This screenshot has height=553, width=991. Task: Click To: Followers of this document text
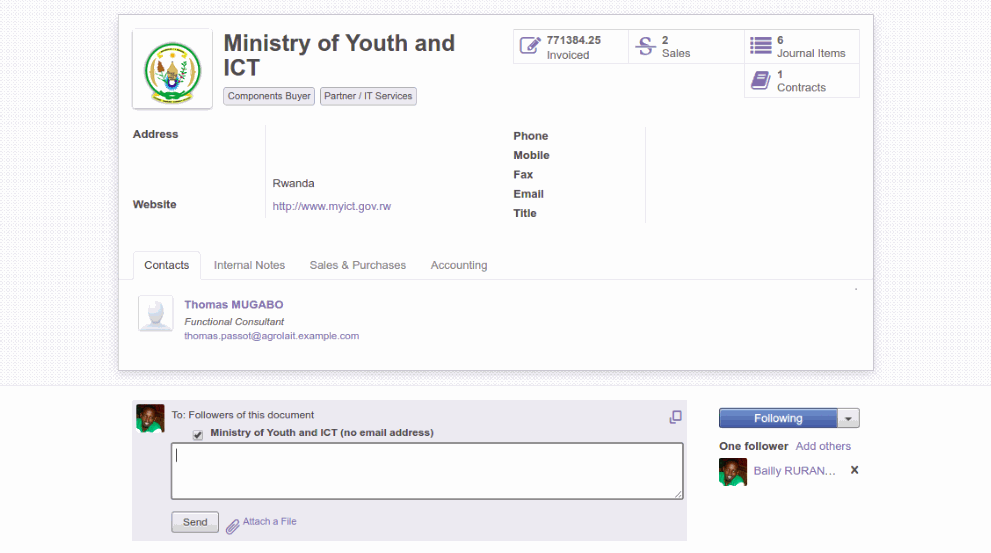243,415
